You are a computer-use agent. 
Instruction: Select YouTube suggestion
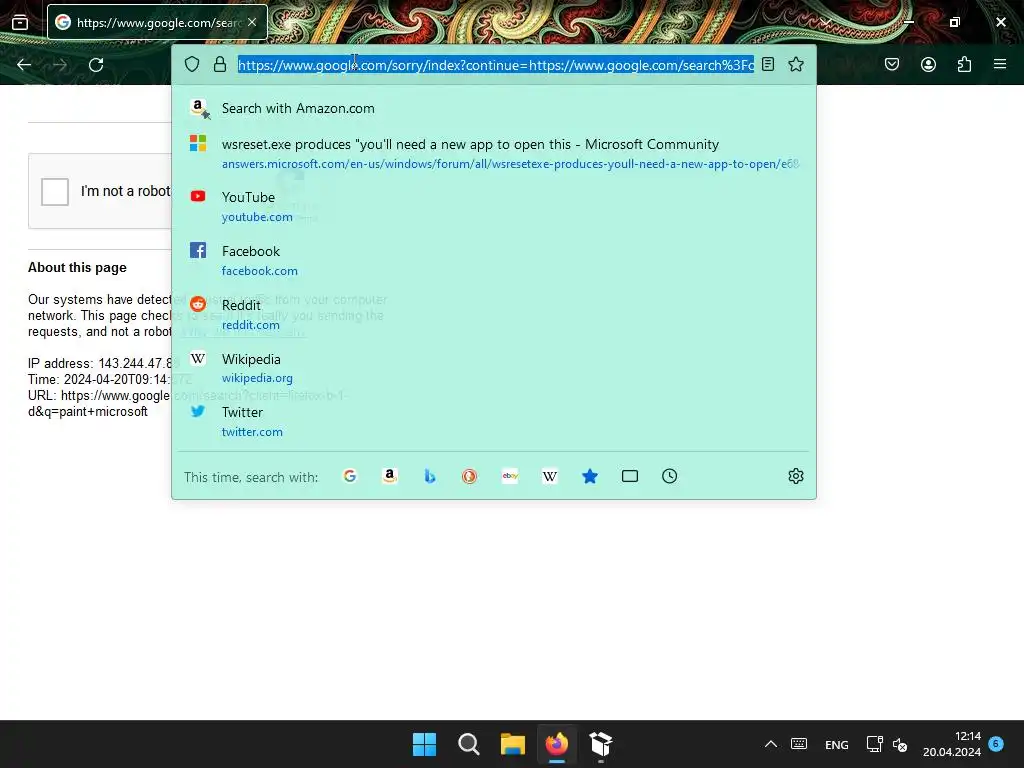494,206
